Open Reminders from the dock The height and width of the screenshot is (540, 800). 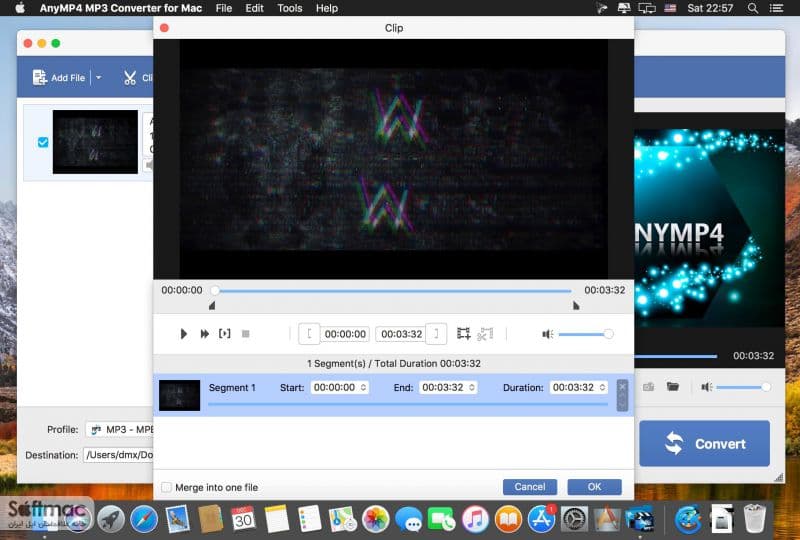coord(309,520)
